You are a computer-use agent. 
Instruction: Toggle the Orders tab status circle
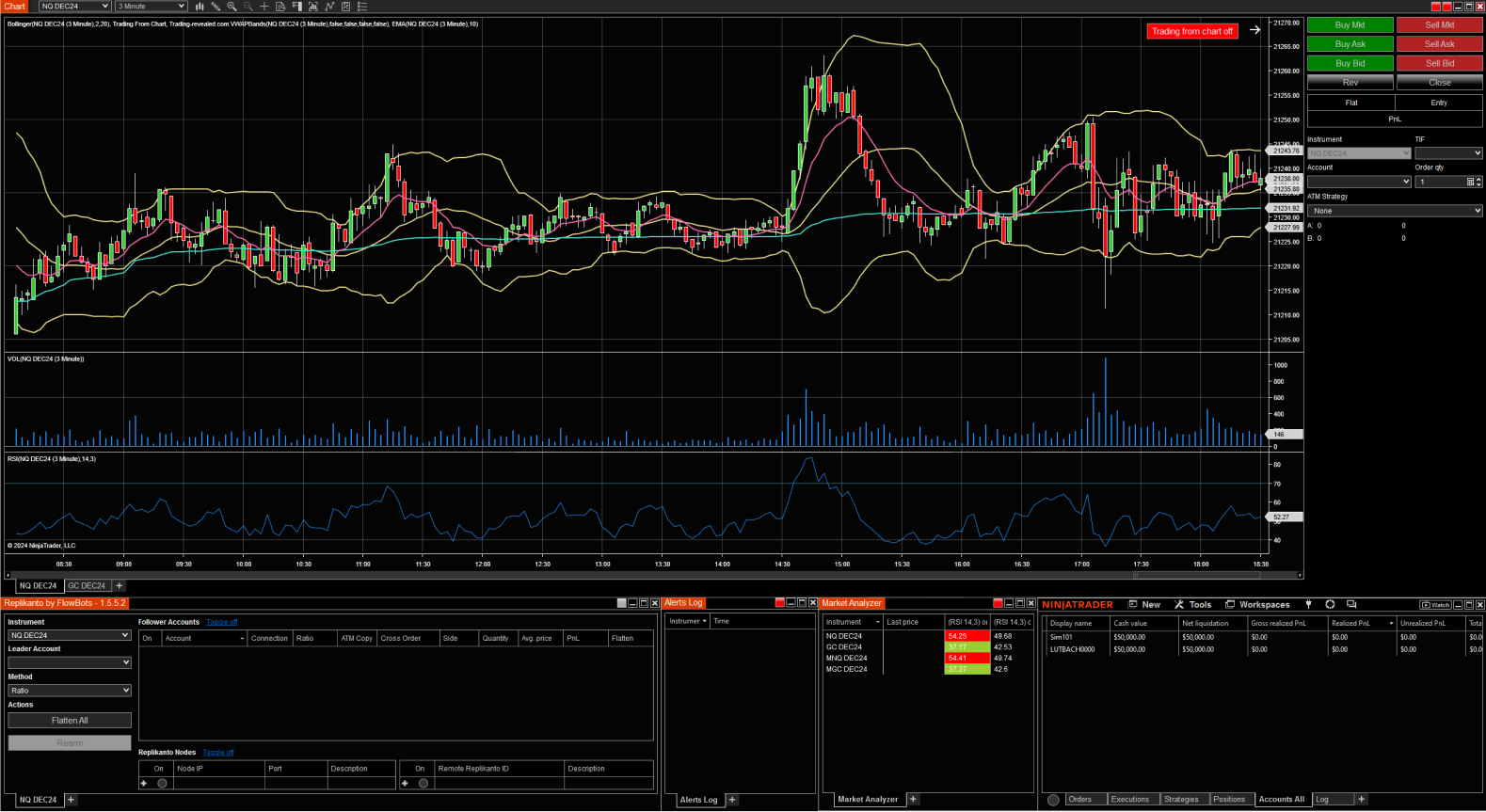1053,800
